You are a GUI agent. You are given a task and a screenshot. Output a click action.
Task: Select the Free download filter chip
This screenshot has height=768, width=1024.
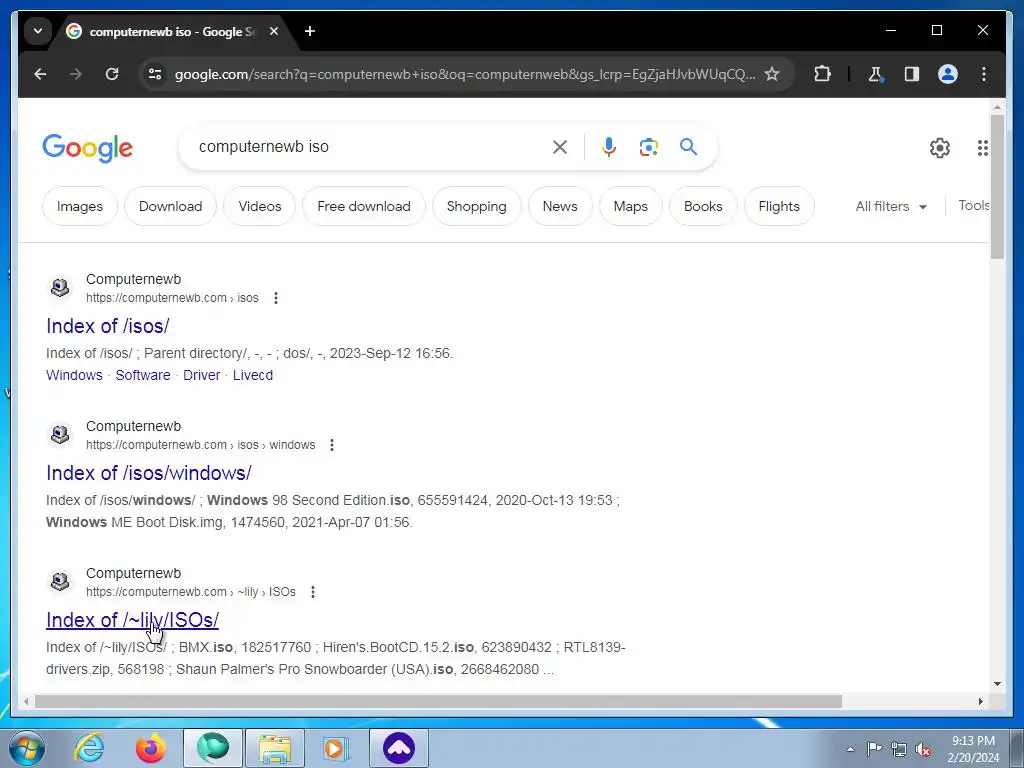[364, 206]
